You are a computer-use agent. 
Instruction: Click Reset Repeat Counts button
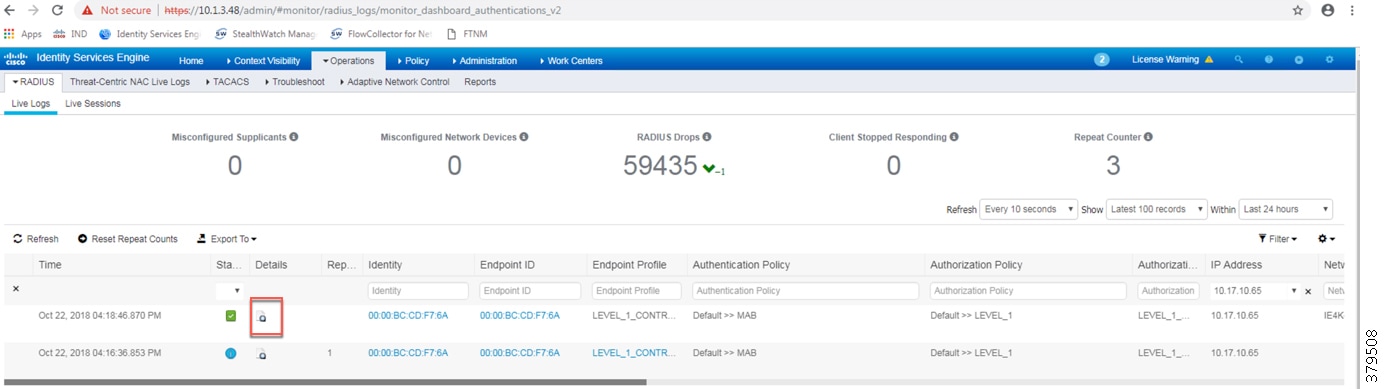coord(128,239)
